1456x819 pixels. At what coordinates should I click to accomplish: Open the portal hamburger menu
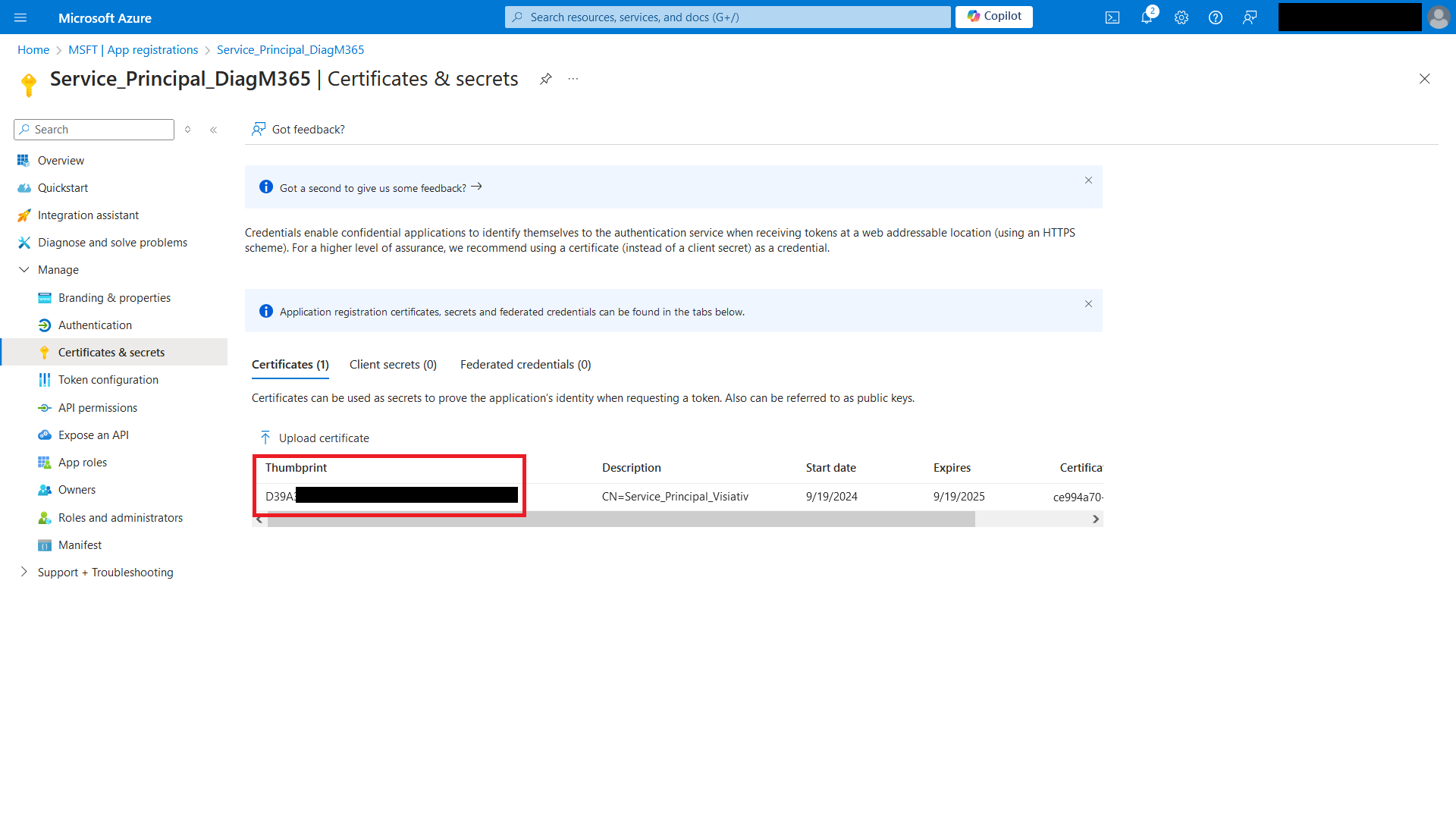(20, 17)
